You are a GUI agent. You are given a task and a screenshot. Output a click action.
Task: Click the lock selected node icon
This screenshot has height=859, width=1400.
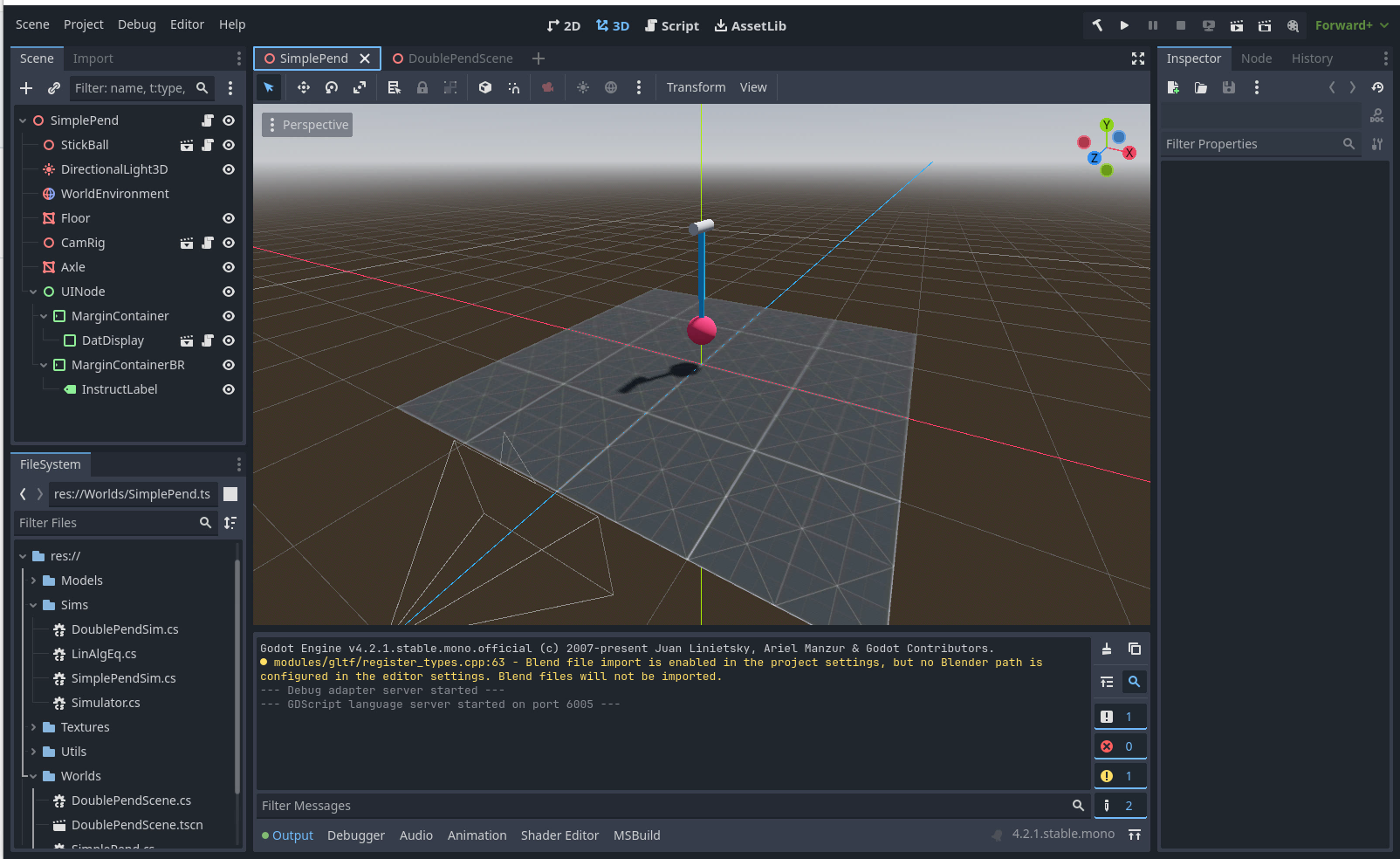point(422,87)
